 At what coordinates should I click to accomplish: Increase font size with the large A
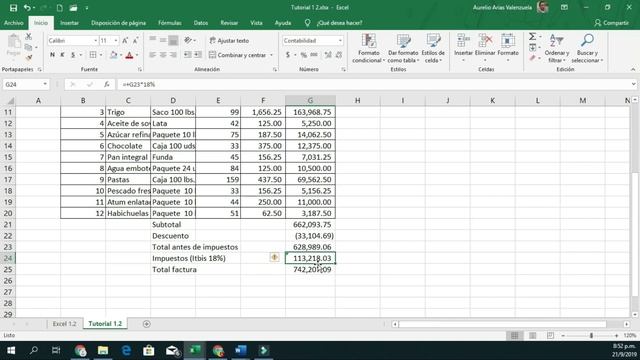[125, 40]
